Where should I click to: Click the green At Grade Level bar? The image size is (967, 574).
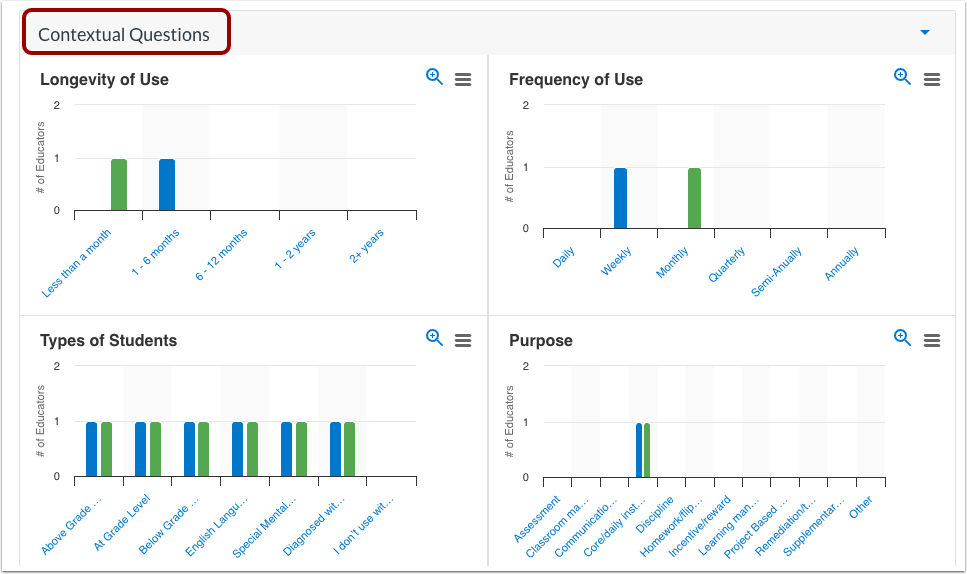click(155, 449)
